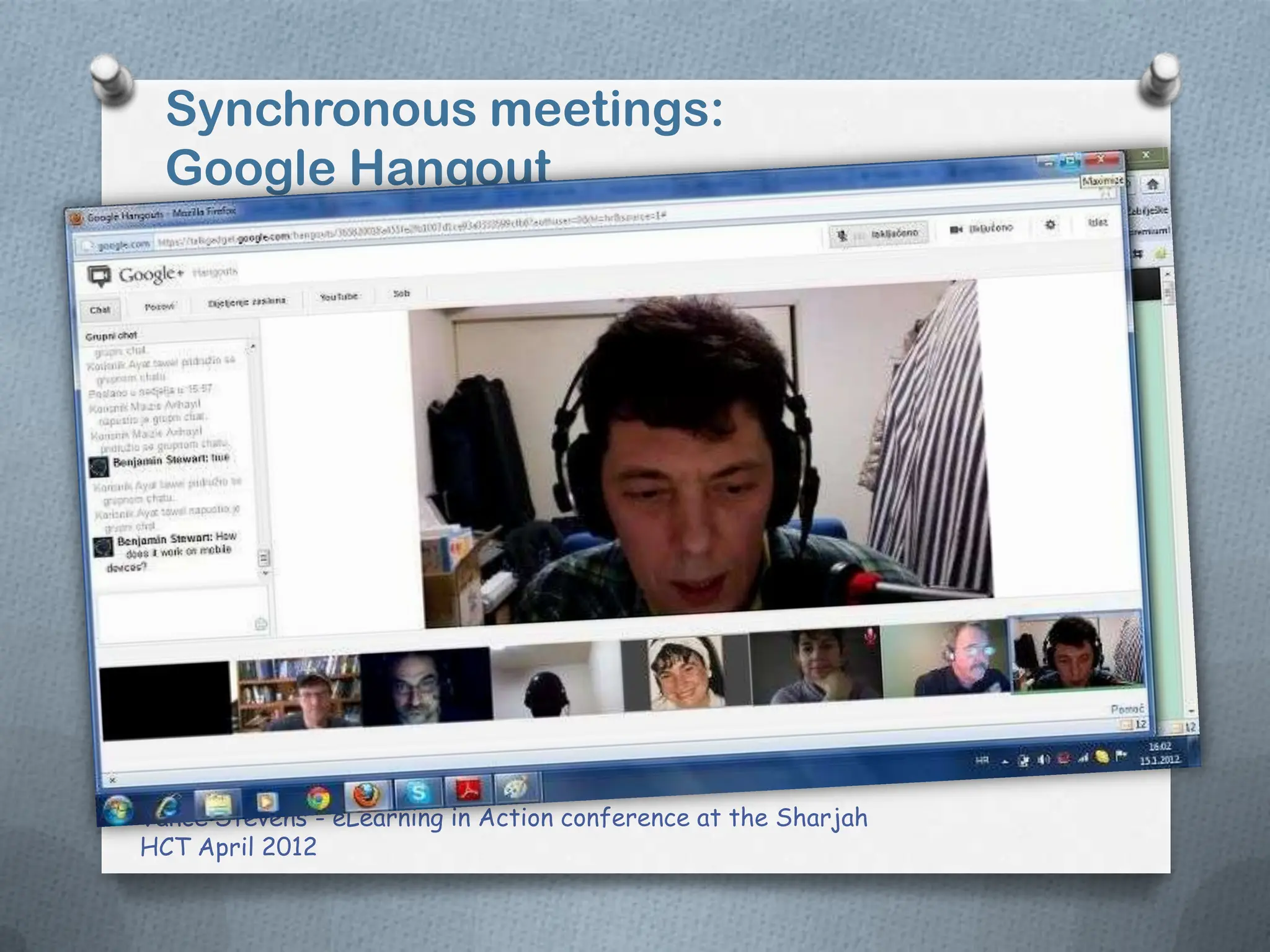Open Google Chrome from the taskbar
This screenshot has width=1270, height=952.
318,798
